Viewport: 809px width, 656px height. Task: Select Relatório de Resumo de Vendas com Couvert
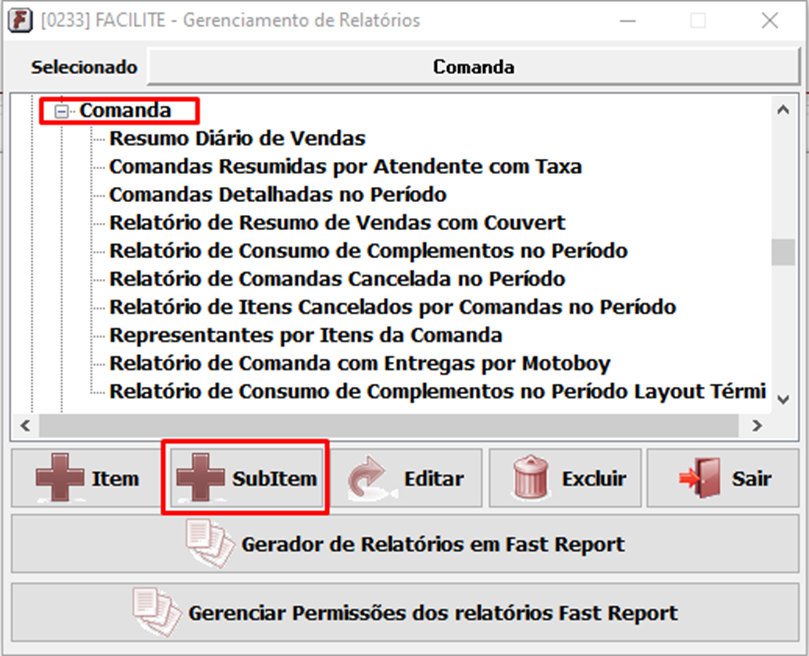point(337,223)
